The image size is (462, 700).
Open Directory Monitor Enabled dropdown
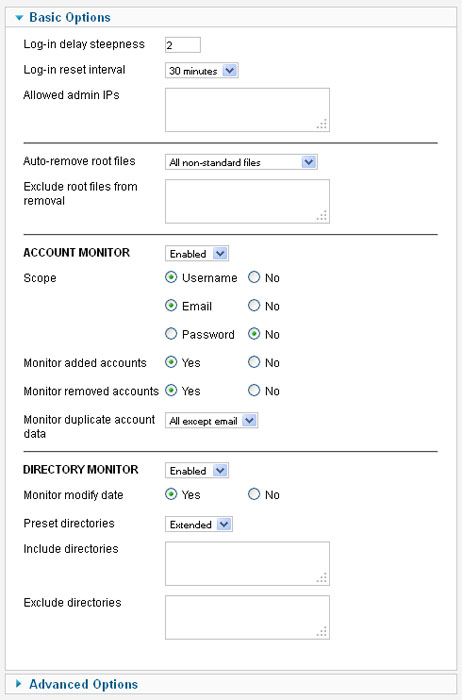point(197,471)
